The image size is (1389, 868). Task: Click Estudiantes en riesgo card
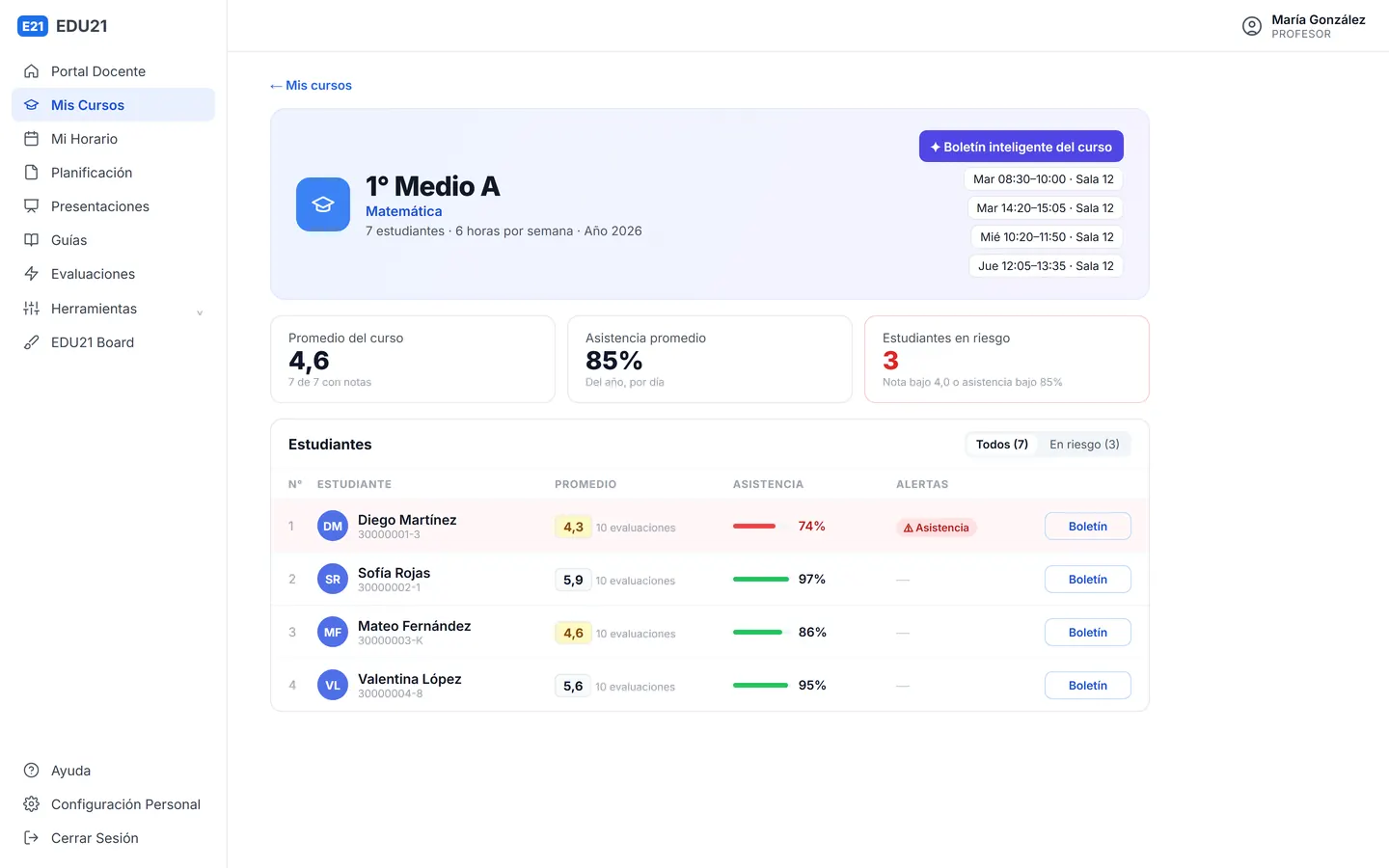pyautogui.click(x=1006, y=359)
